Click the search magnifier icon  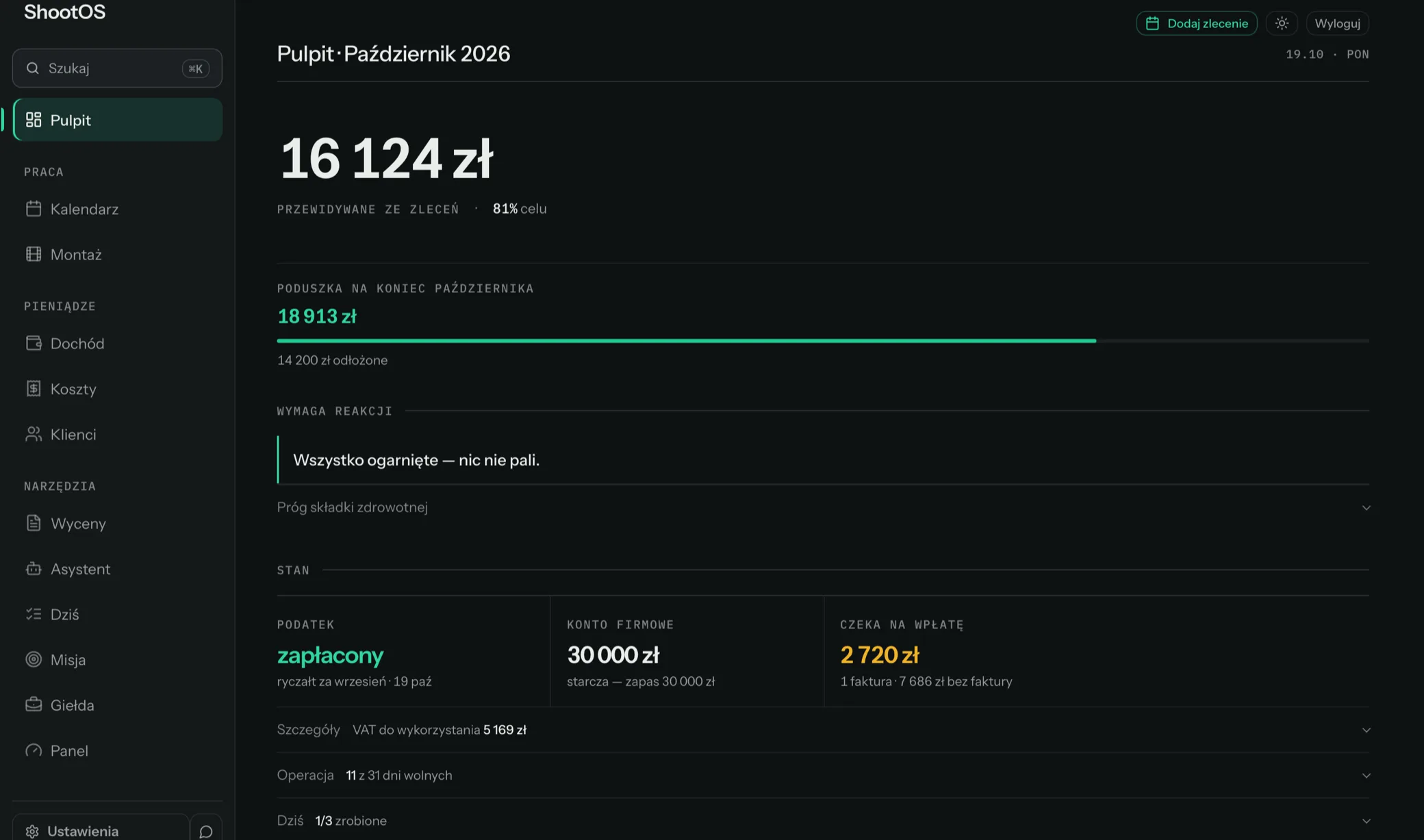tap(32, 68)
